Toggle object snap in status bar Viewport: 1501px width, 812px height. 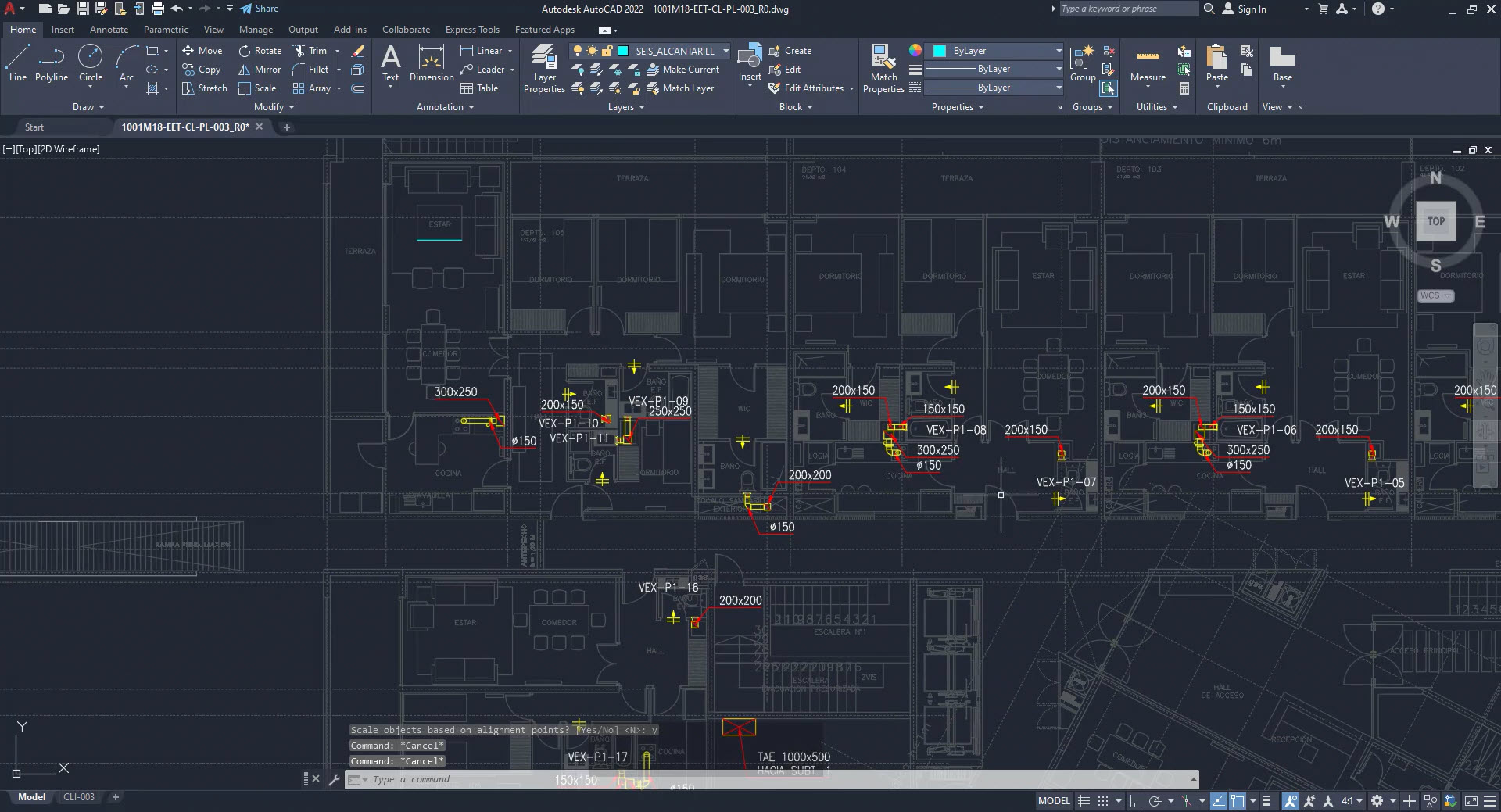1238,801
